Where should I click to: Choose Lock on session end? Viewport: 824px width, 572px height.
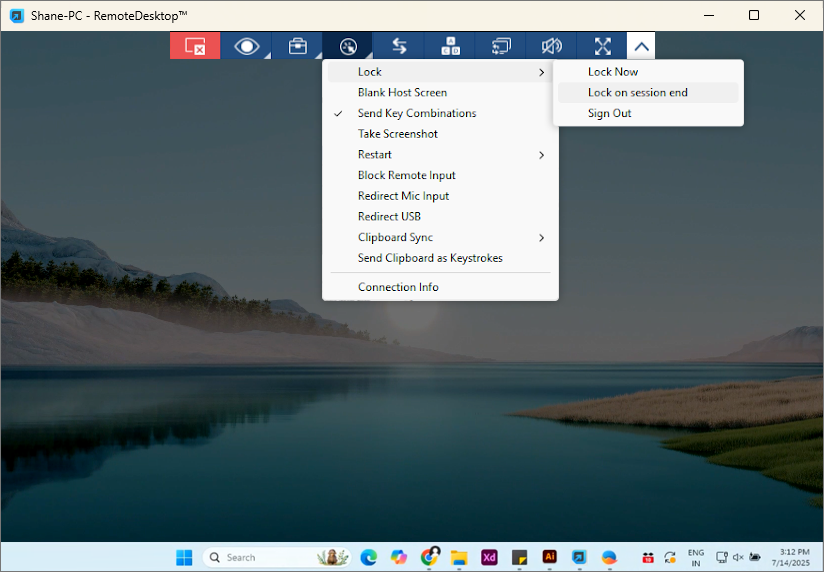tap(638, 93)
